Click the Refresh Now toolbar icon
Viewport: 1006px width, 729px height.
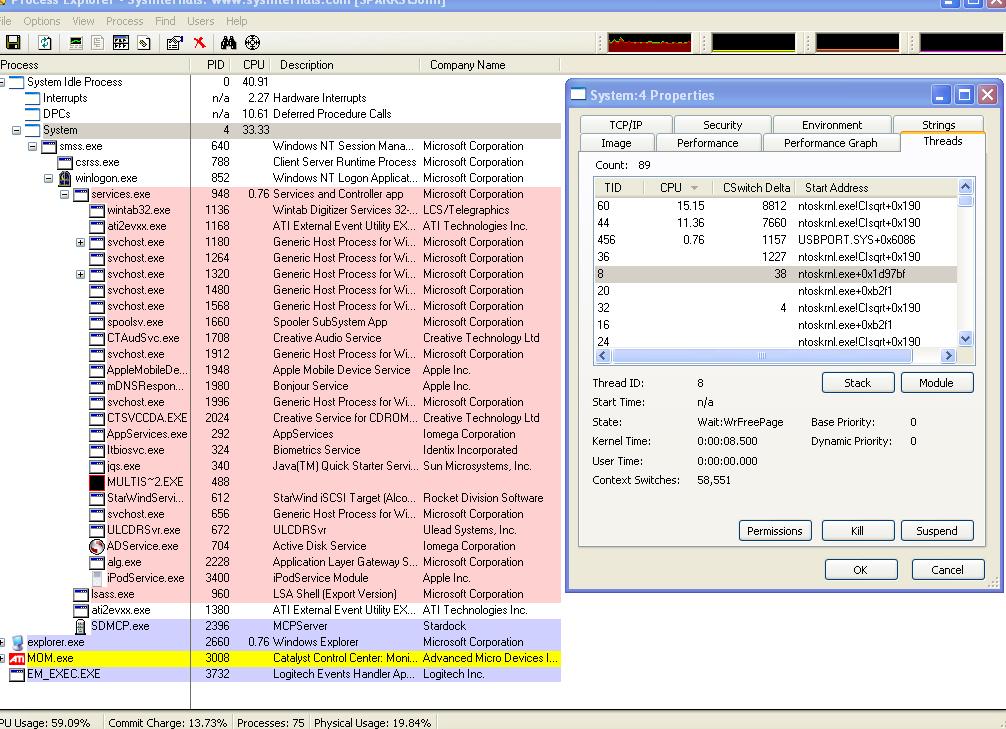(45, 43)
